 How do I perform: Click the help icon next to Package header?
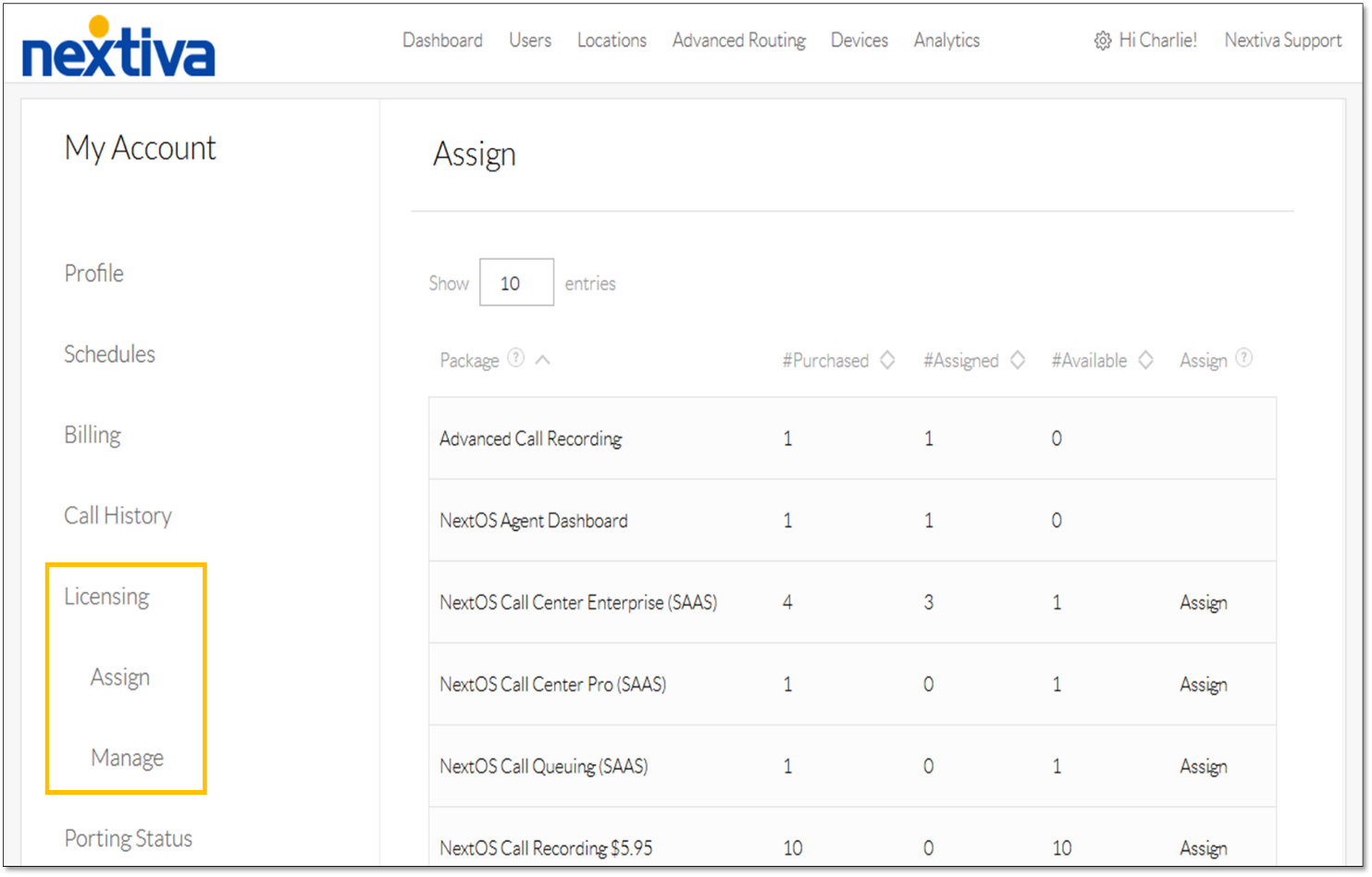pos(516,358)
